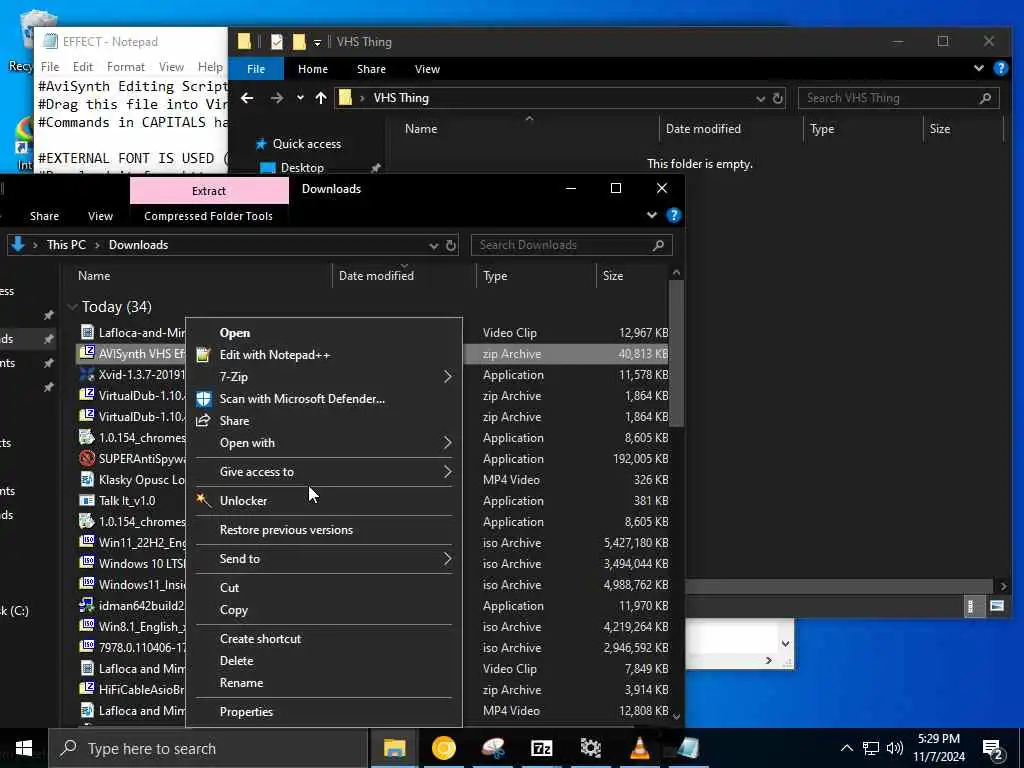
Task: Sort Downloads by the Size column
Action: pyautogui.click(x=613, y=276)
